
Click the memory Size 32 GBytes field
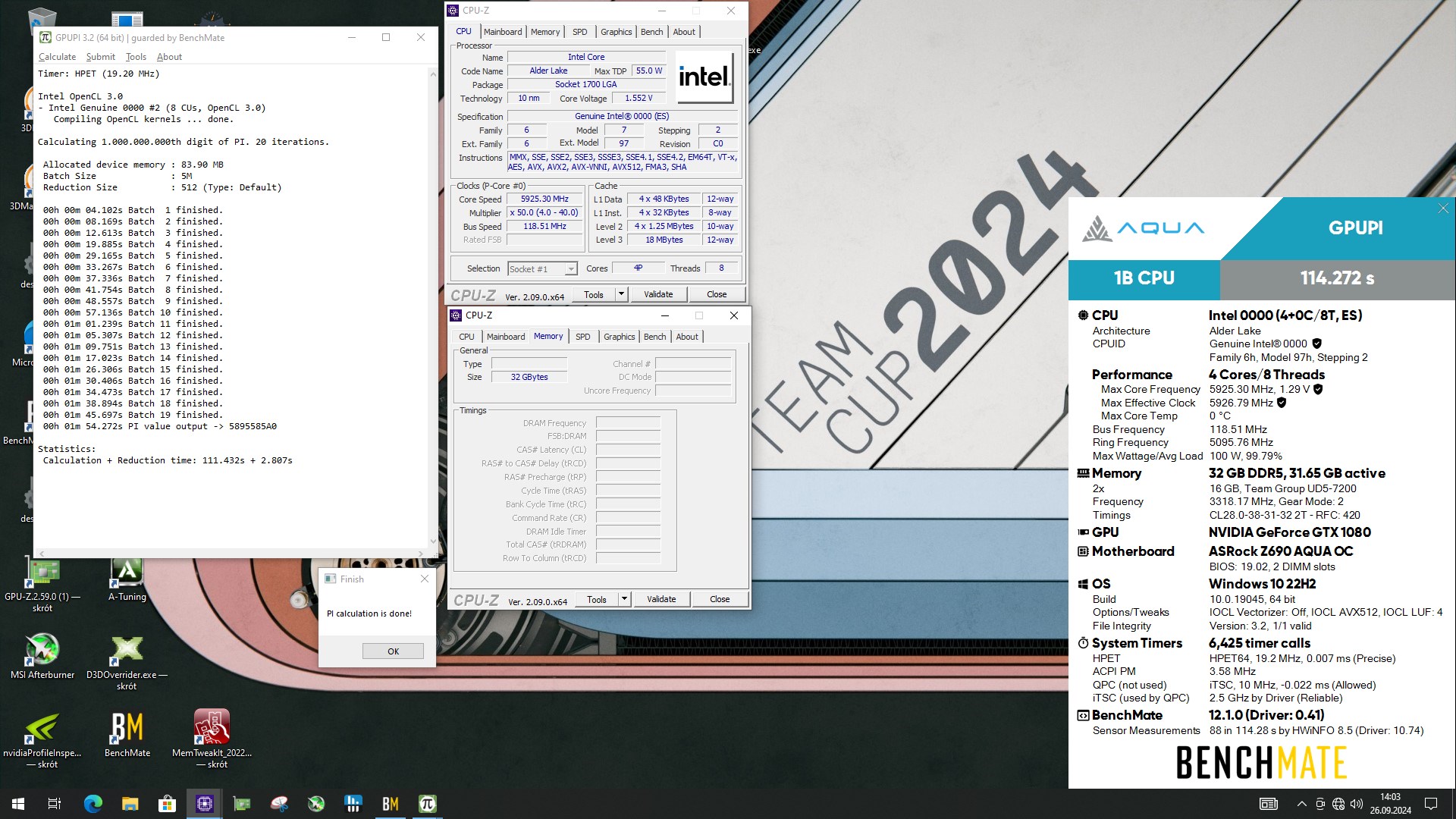529,377
